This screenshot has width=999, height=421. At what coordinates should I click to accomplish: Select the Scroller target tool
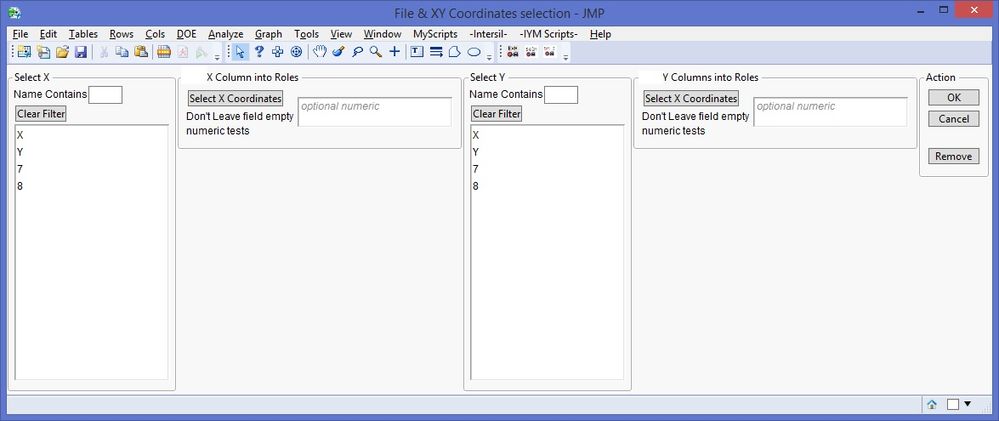point(296,52)
